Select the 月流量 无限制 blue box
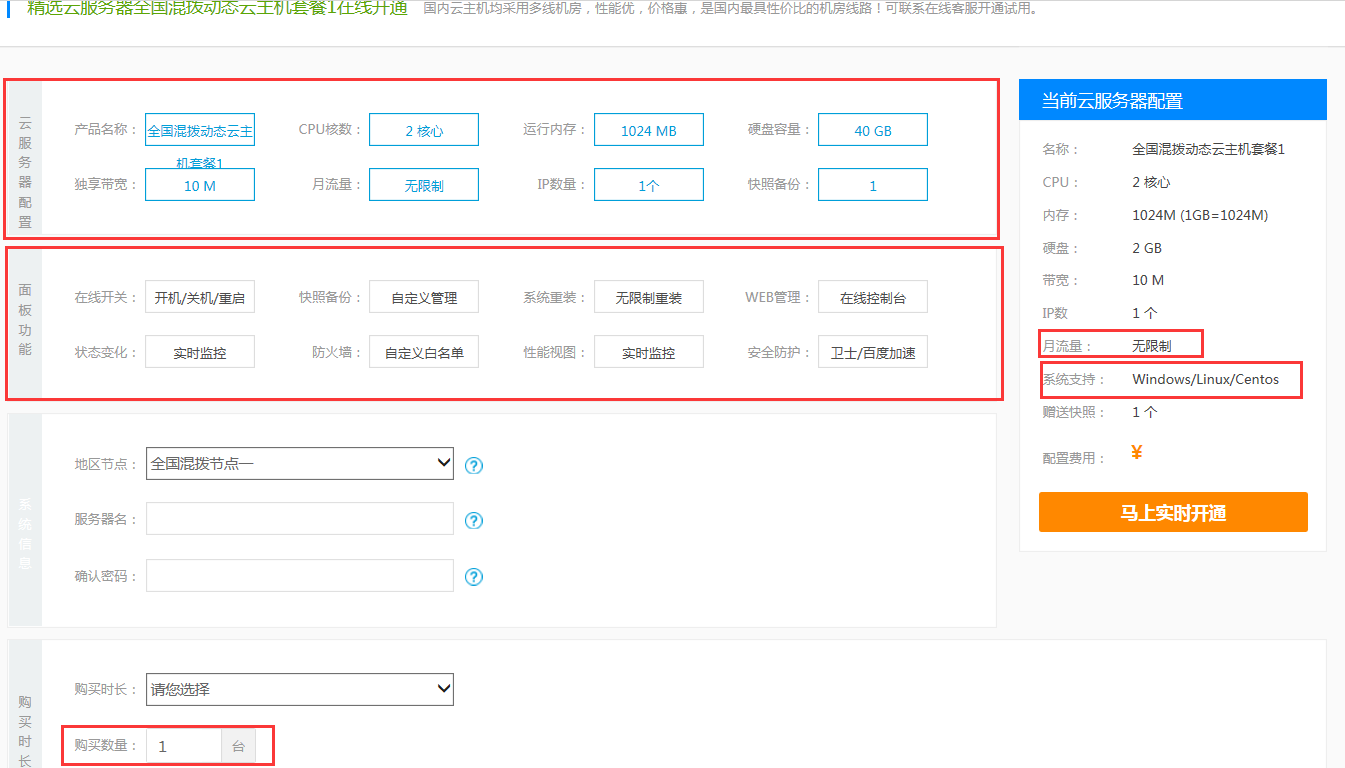Viewport: 1345px width, 768px height. click(424, 185)
